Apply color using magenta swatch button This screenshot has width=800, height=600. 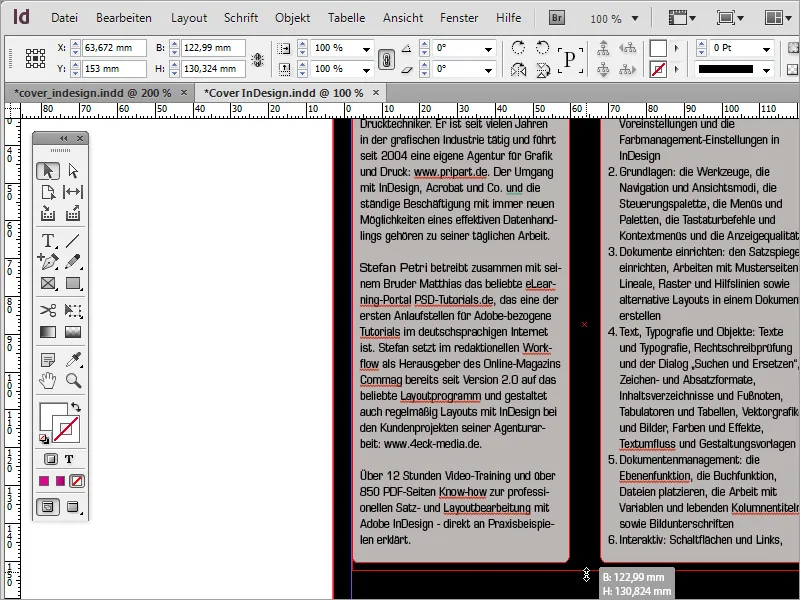tap(44, 481)
